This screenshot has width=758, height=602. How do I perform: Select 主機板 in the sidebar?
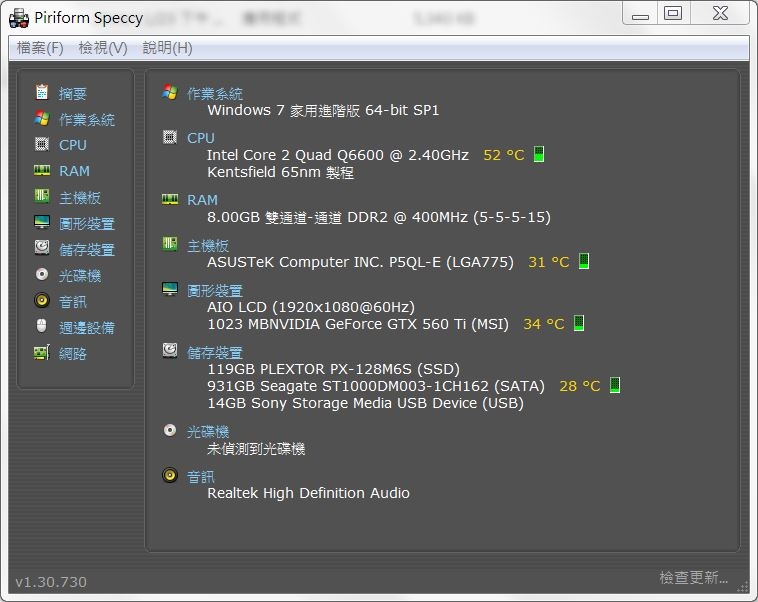coord(80,197)
